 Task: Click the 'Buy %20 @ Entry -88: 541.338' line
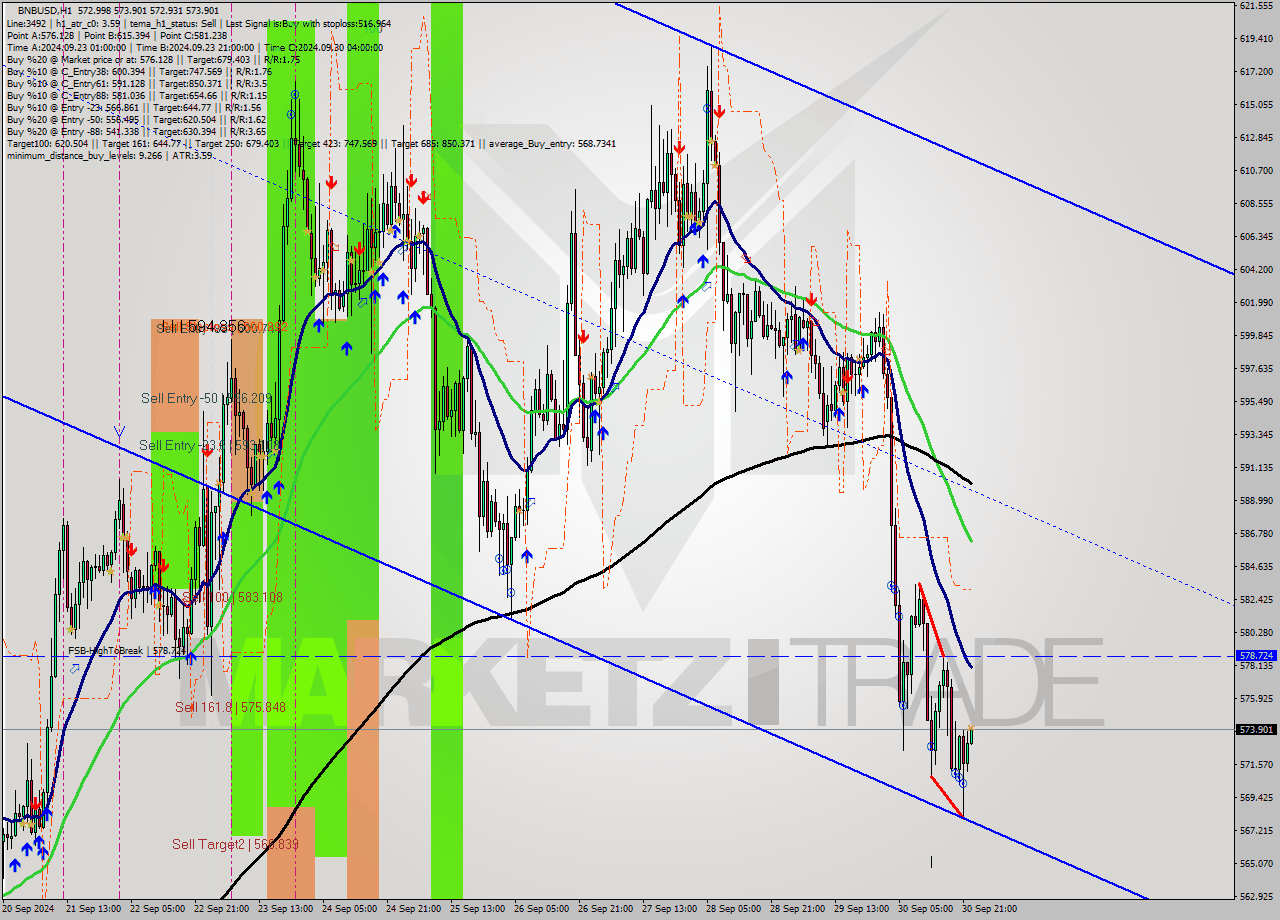coord(136,131)
